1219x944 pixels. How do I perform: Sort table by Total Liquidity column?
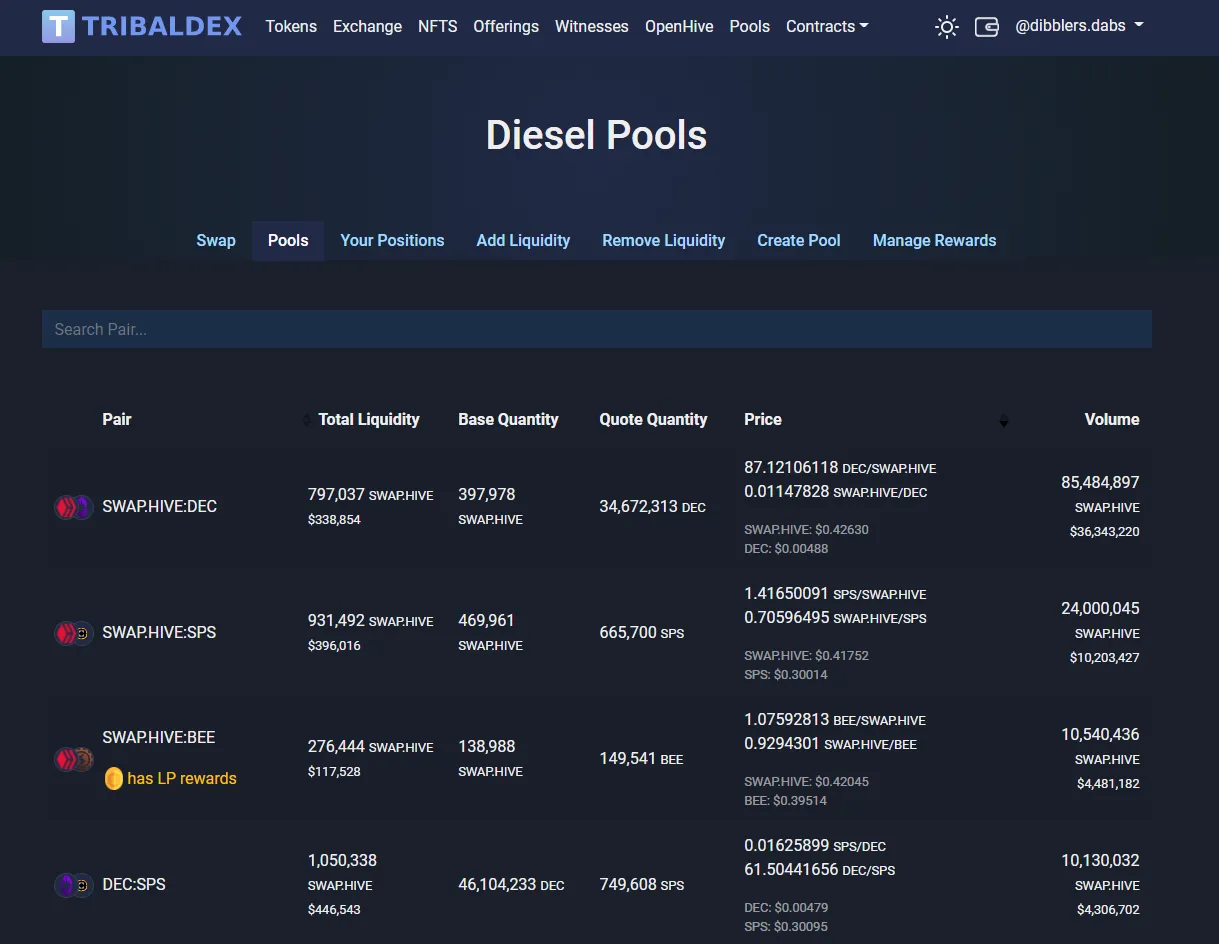click(x=368, y=419)
